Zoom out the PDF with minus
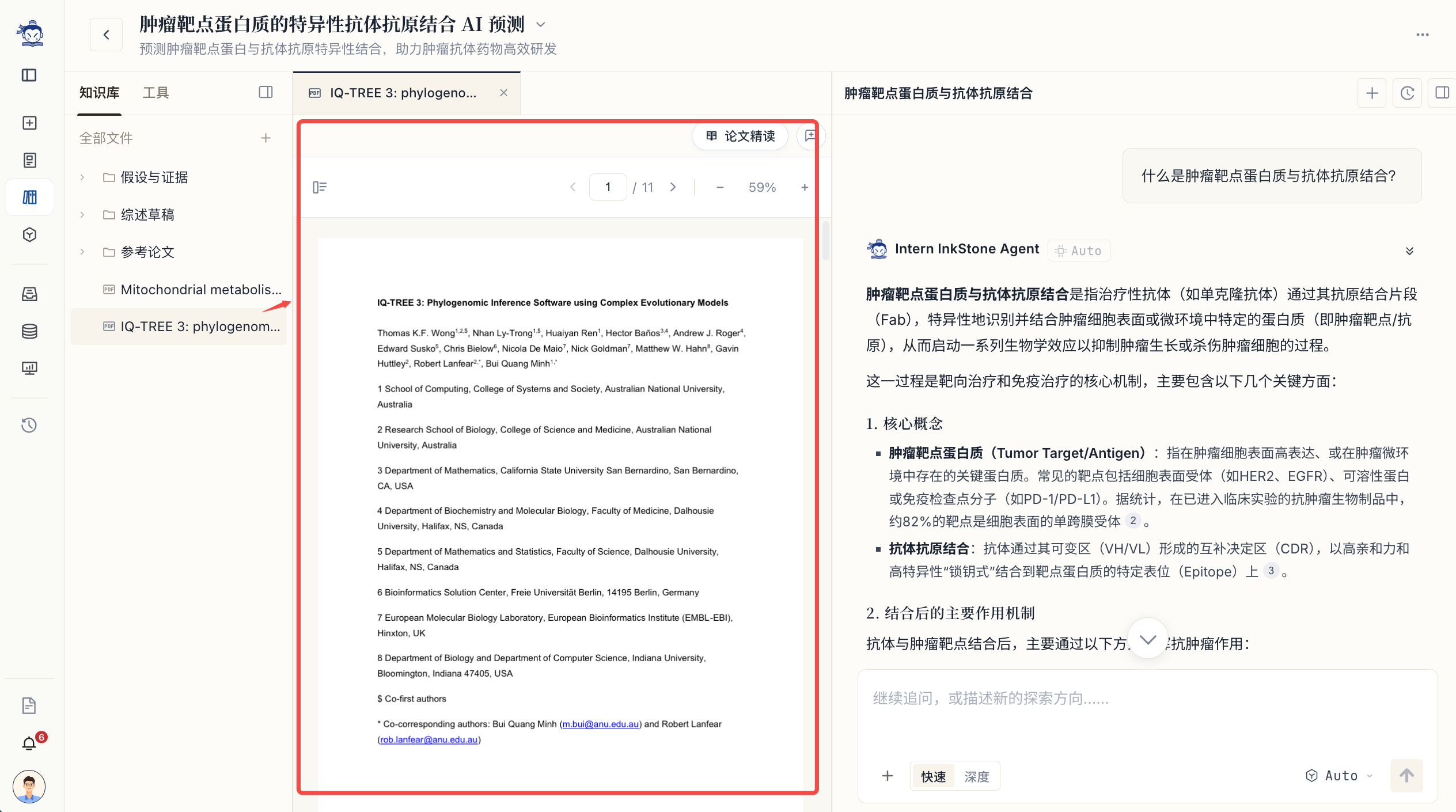The height and width of the screenshot is (812, 1456). coord(719,187)
